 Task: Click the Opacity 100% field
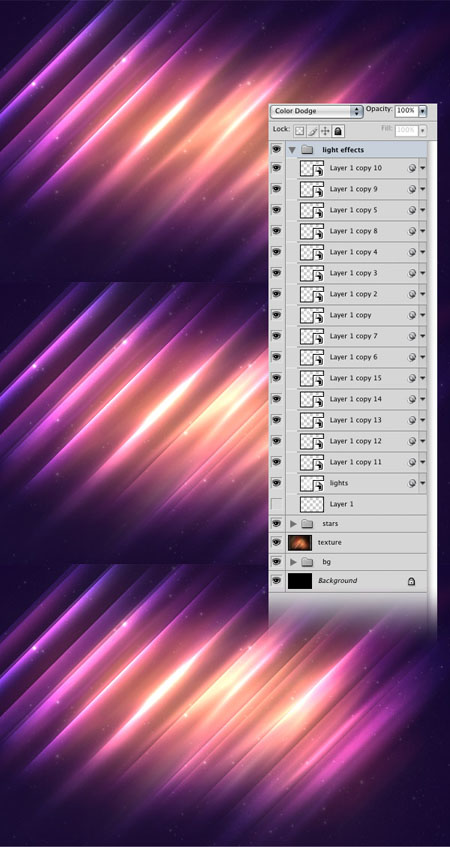point(406,111)
